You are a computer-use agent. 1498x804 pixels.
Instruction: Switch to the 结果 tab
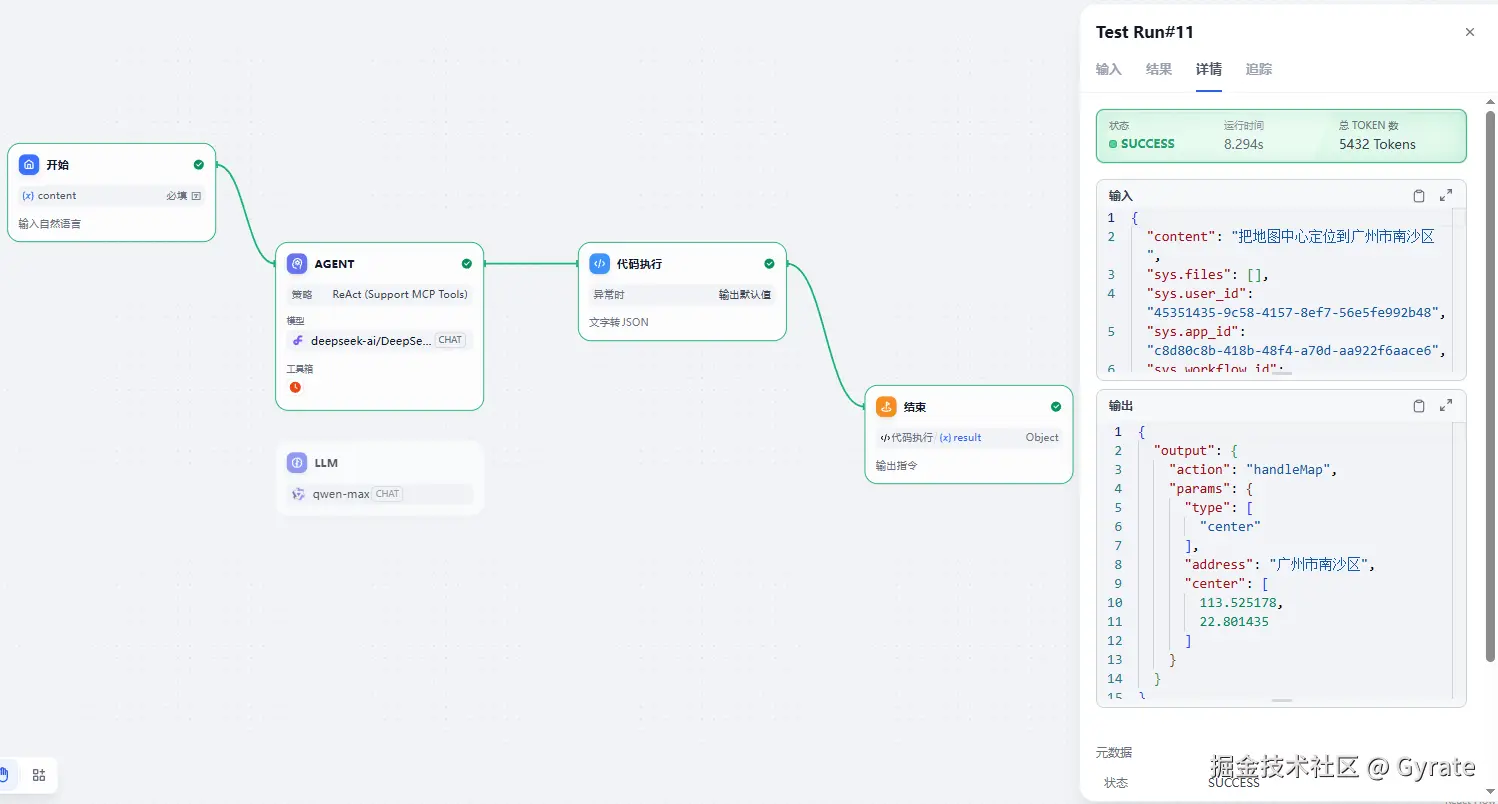(1158, 70)
